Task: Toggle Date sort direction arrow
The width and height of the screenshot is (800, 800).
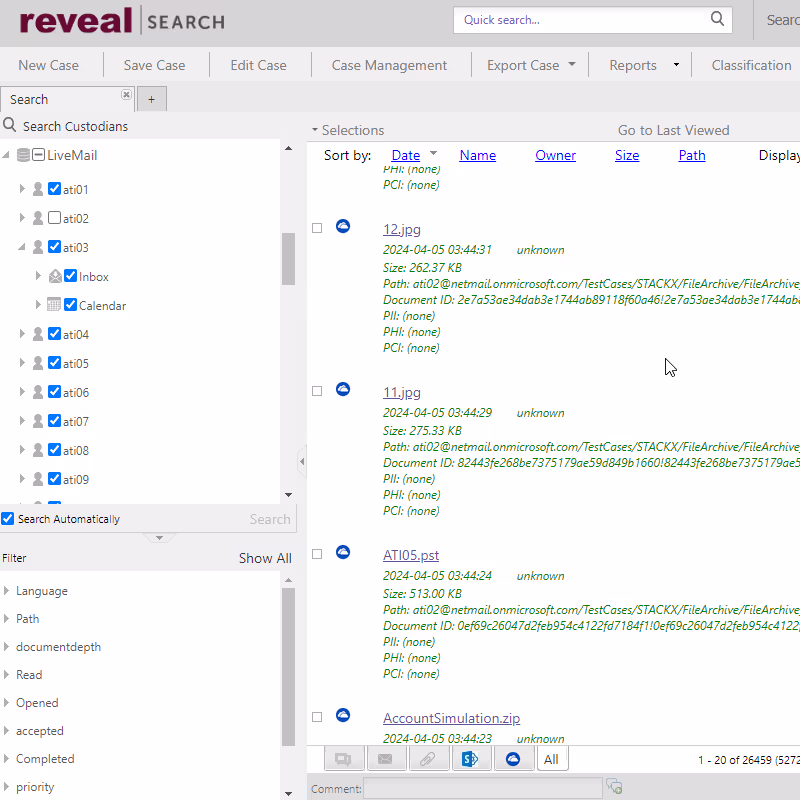Action: [x=434, y=153]
